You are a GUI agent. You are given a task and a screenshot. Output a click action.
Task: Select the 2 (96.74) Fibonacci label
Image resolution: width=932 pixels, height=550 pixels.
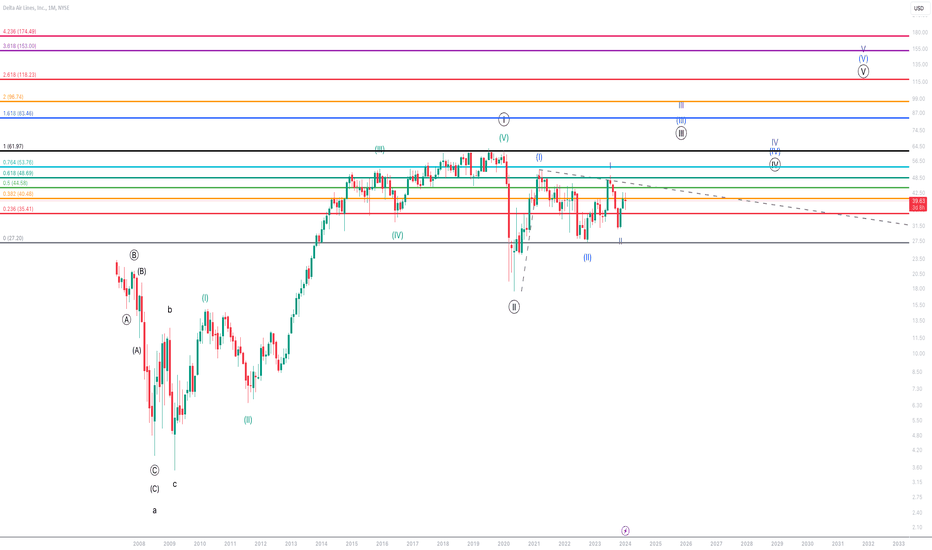(13, 96)
